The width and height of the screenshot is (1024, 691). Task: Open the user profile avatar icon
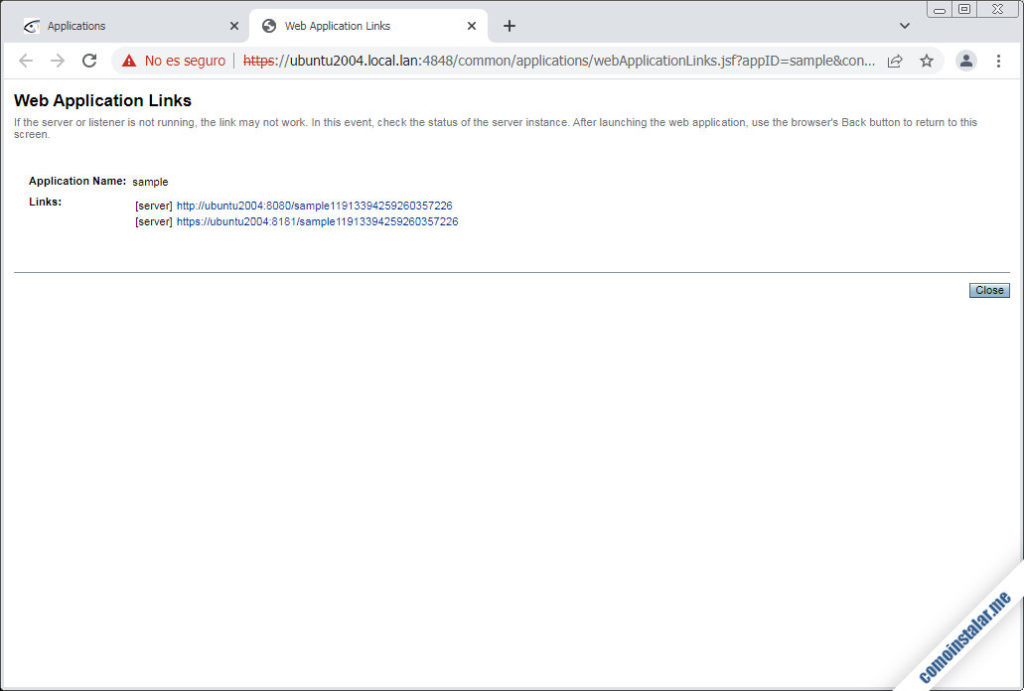tap(966, 61)
